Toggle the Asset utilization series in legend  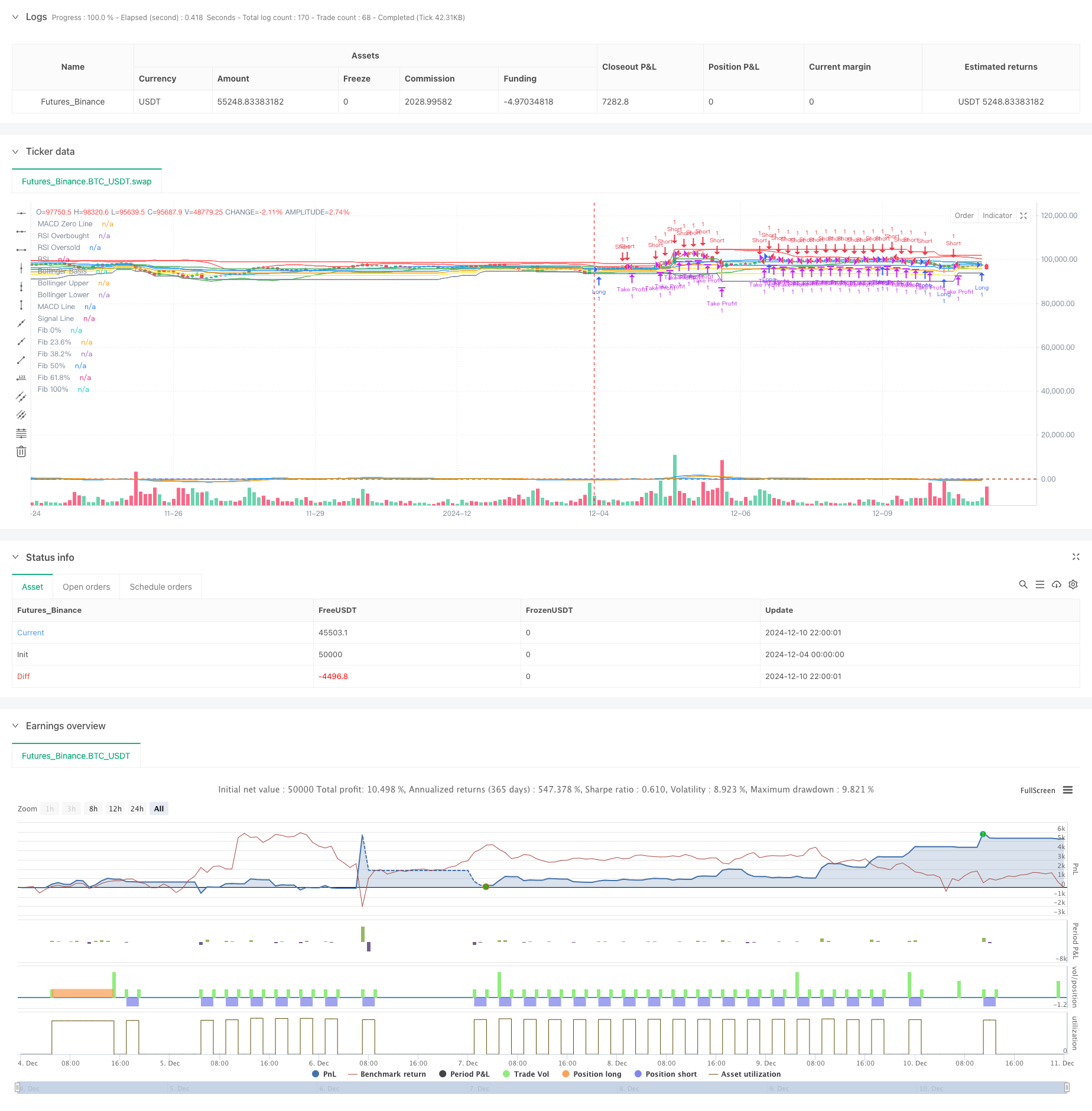click(x=745, y=1074)
